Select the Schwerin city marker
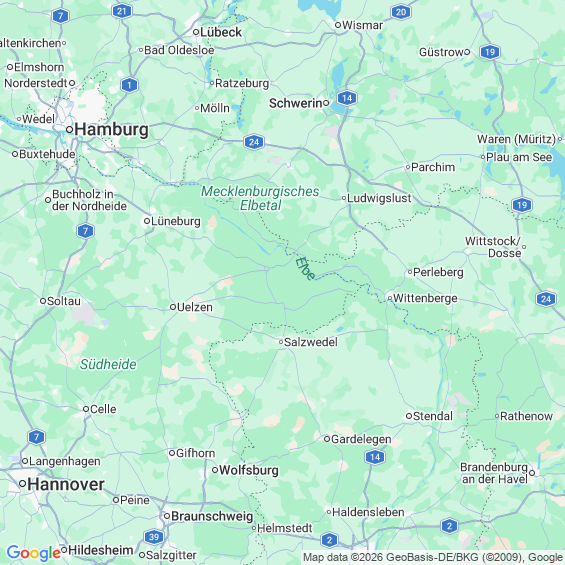Screen dimensions: 565x565 (326, 103)
